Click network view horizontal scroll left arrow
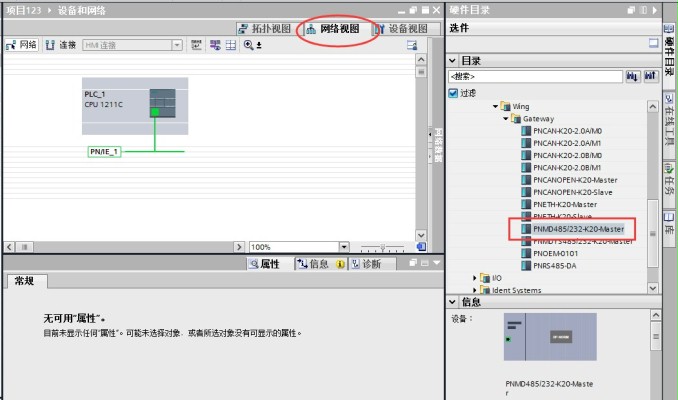The width and height of the screenshot is (678, 400). click(x=9, y=247)
